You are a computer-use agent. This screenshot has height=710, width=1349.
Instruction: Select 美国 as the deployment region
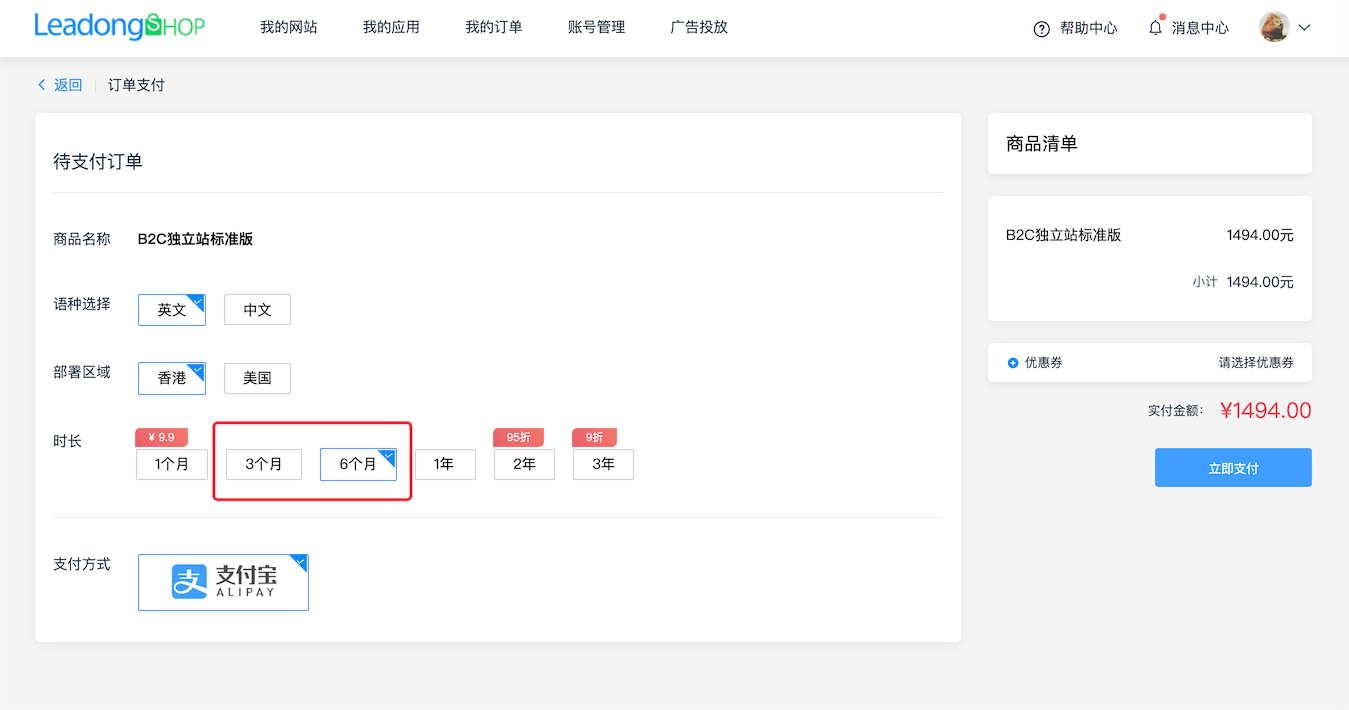pyautogui.click(x=257, y=378)
